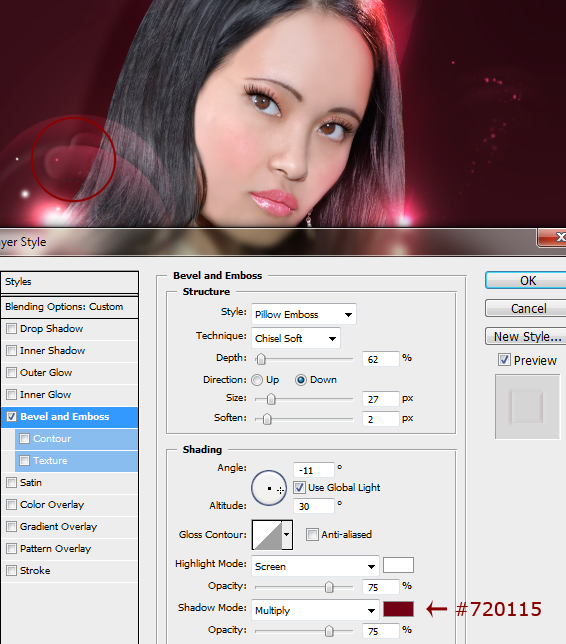Uncheck the Preview checkbox

(504, 360)
